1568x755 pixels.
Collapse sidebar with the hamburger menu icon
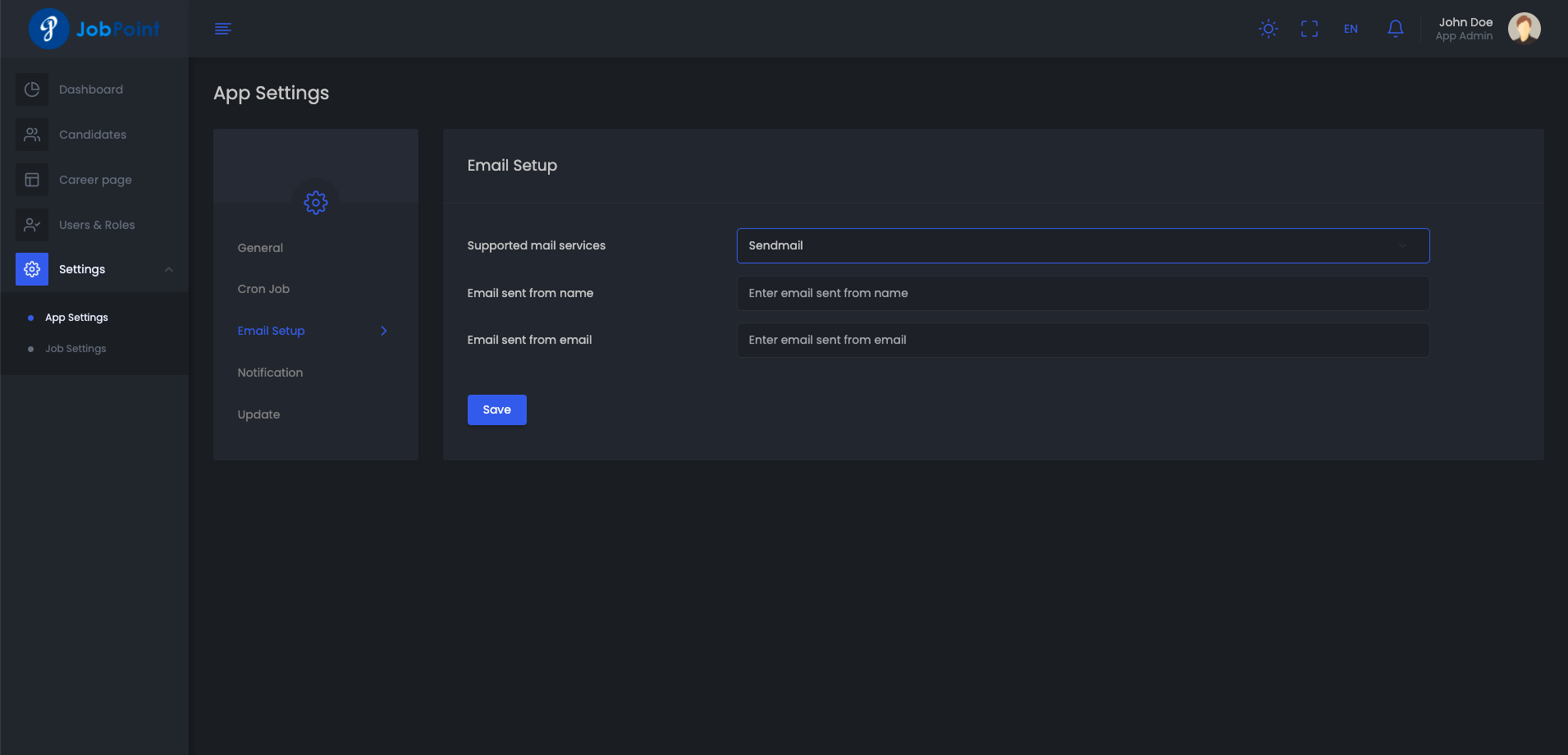222,29
